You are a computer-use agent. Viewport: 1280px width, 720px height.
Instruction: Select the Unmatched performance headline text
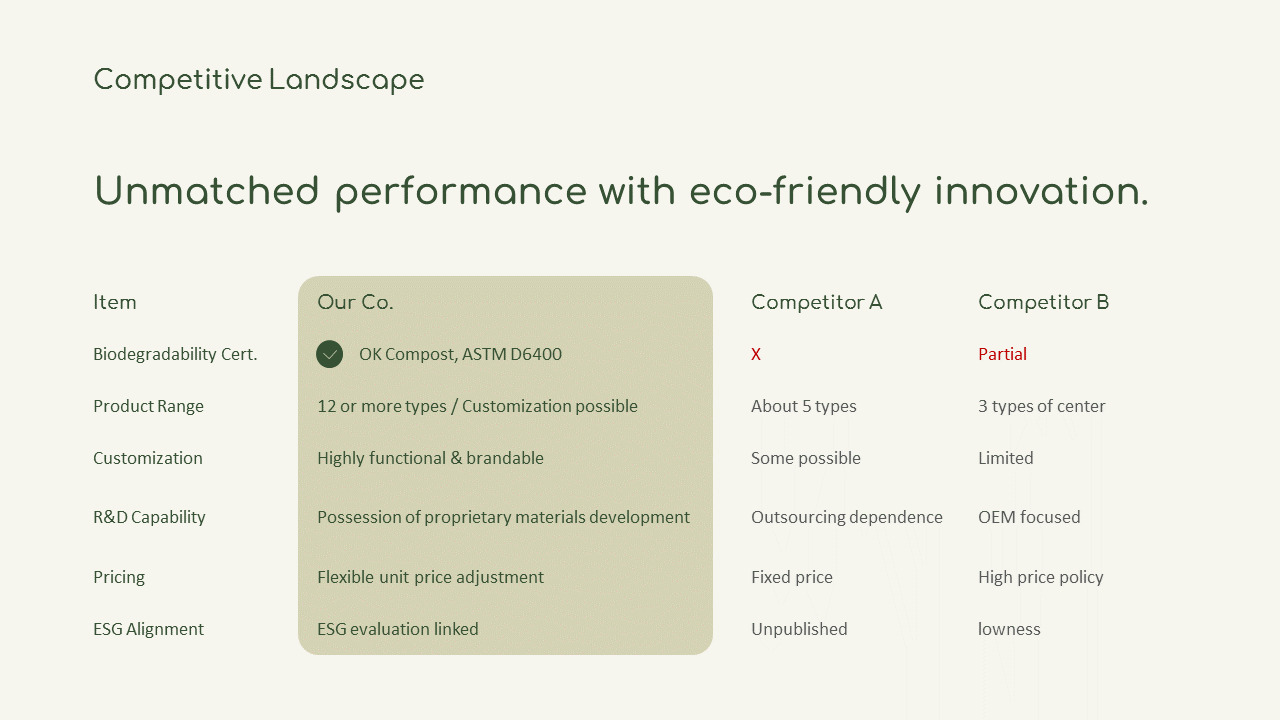[621, 191]
